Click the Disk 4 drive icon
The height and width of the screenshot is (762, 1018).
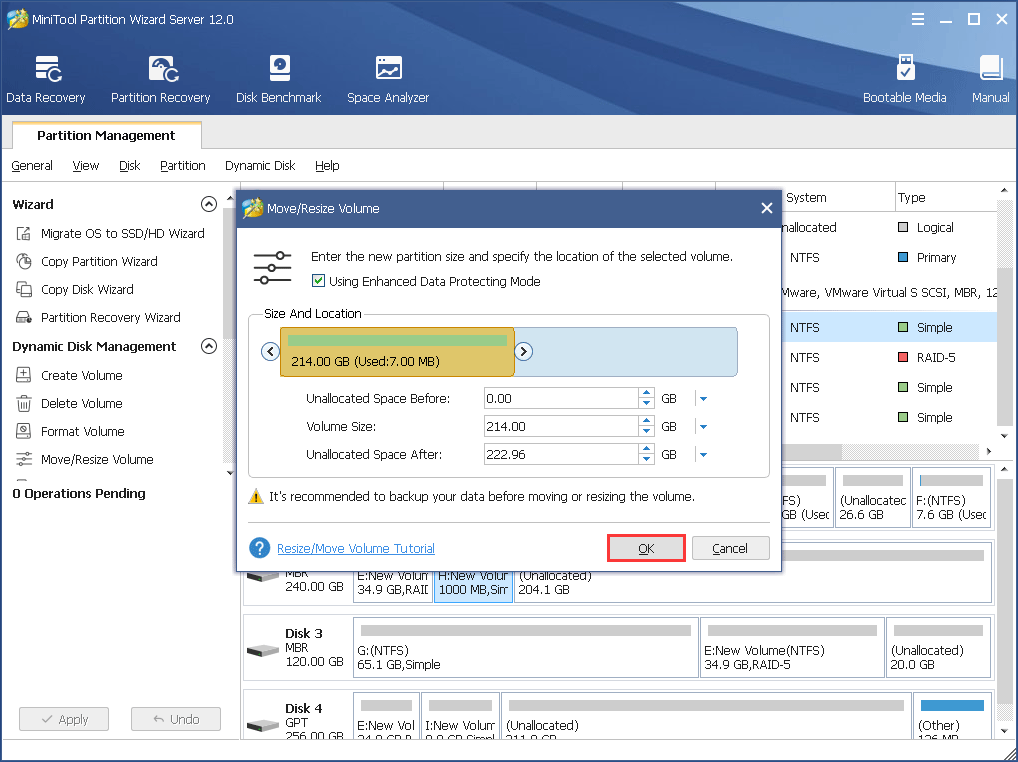point(263,725)
